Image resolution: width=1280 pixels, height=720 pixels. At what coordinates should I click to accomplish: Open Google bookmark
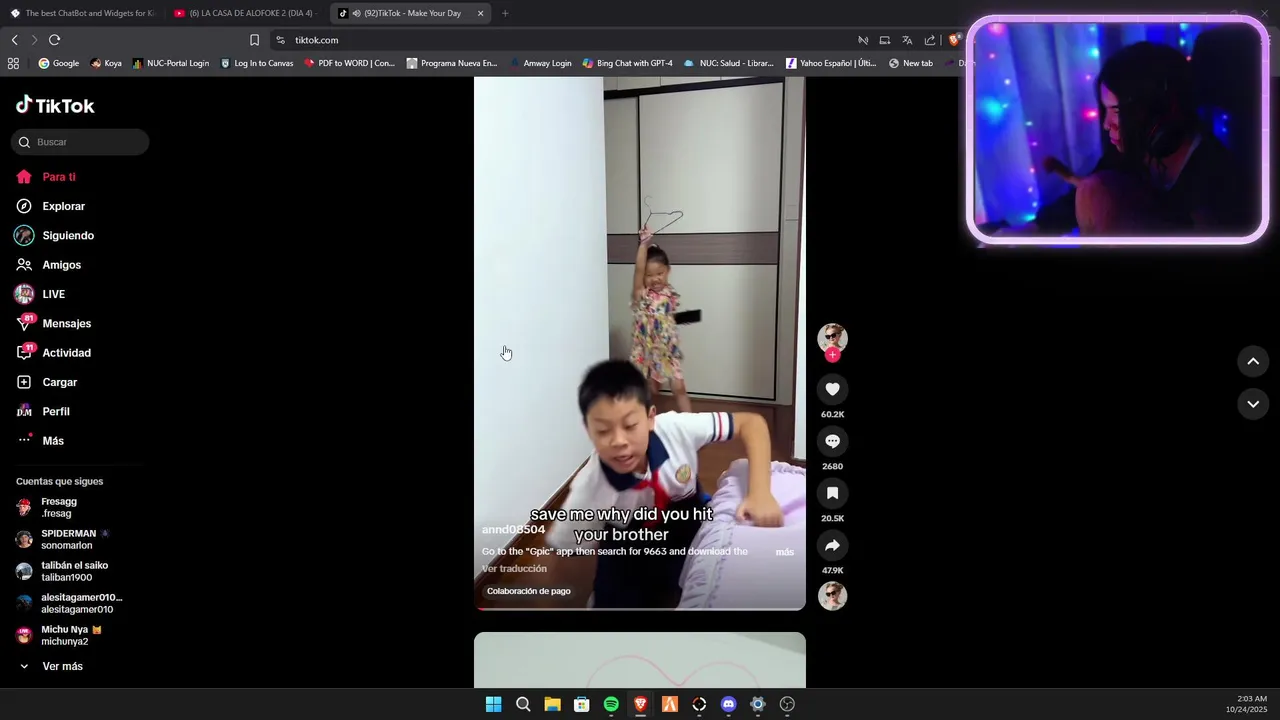(x=58, y=63)
